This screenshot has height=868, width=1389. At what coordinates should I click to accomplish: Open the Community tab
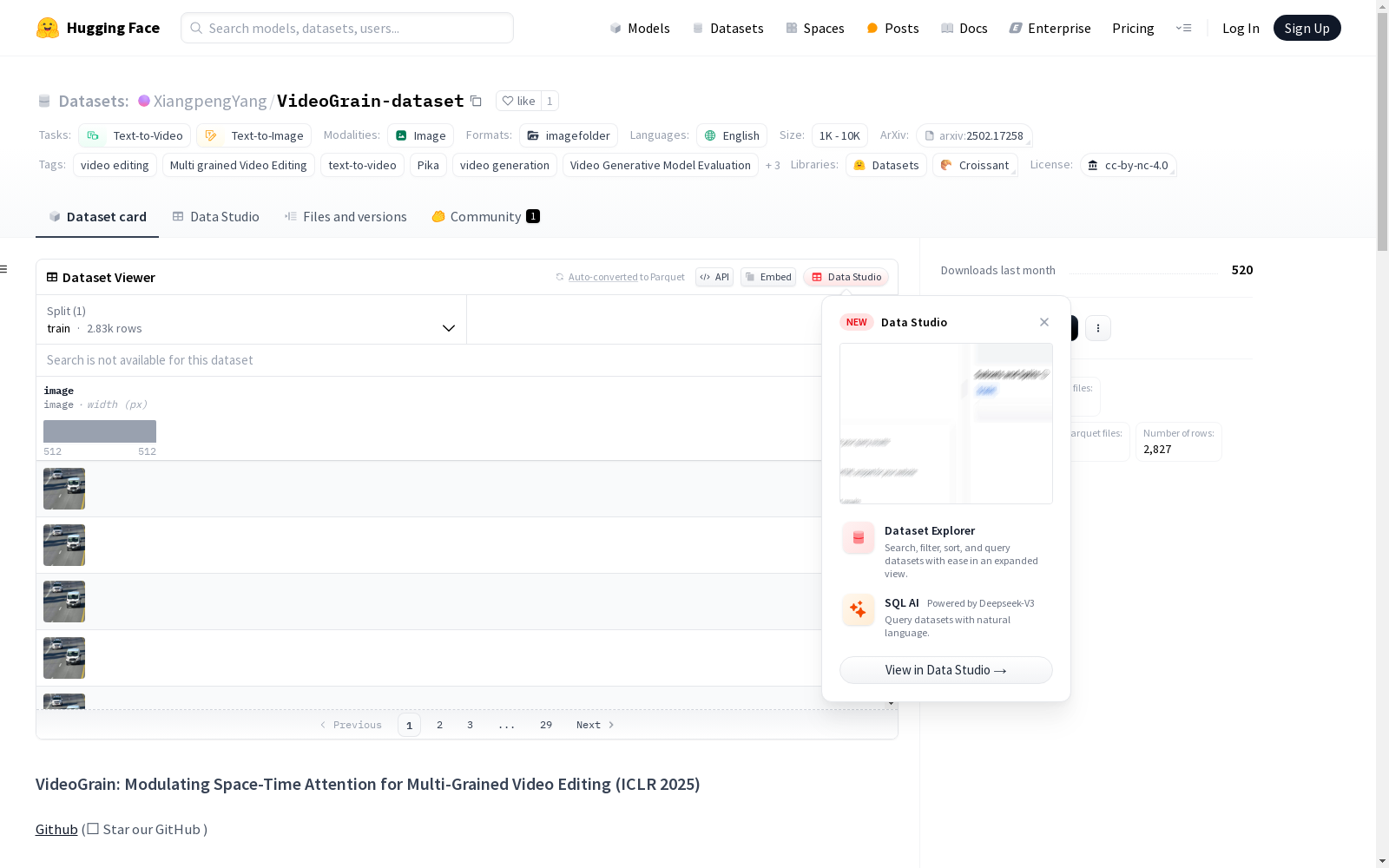click(485, 217)
